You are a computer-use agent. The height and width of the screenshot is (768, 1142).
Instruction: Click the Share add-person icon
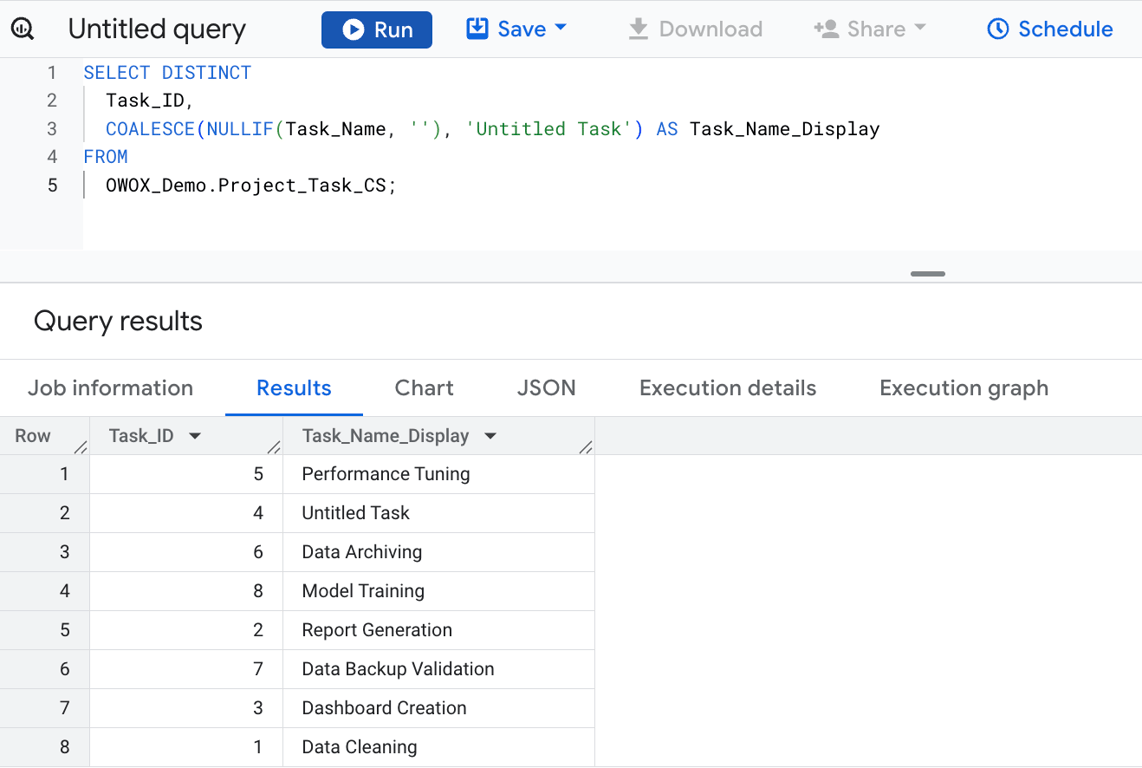pyautogui.click(x=826, y=29)
